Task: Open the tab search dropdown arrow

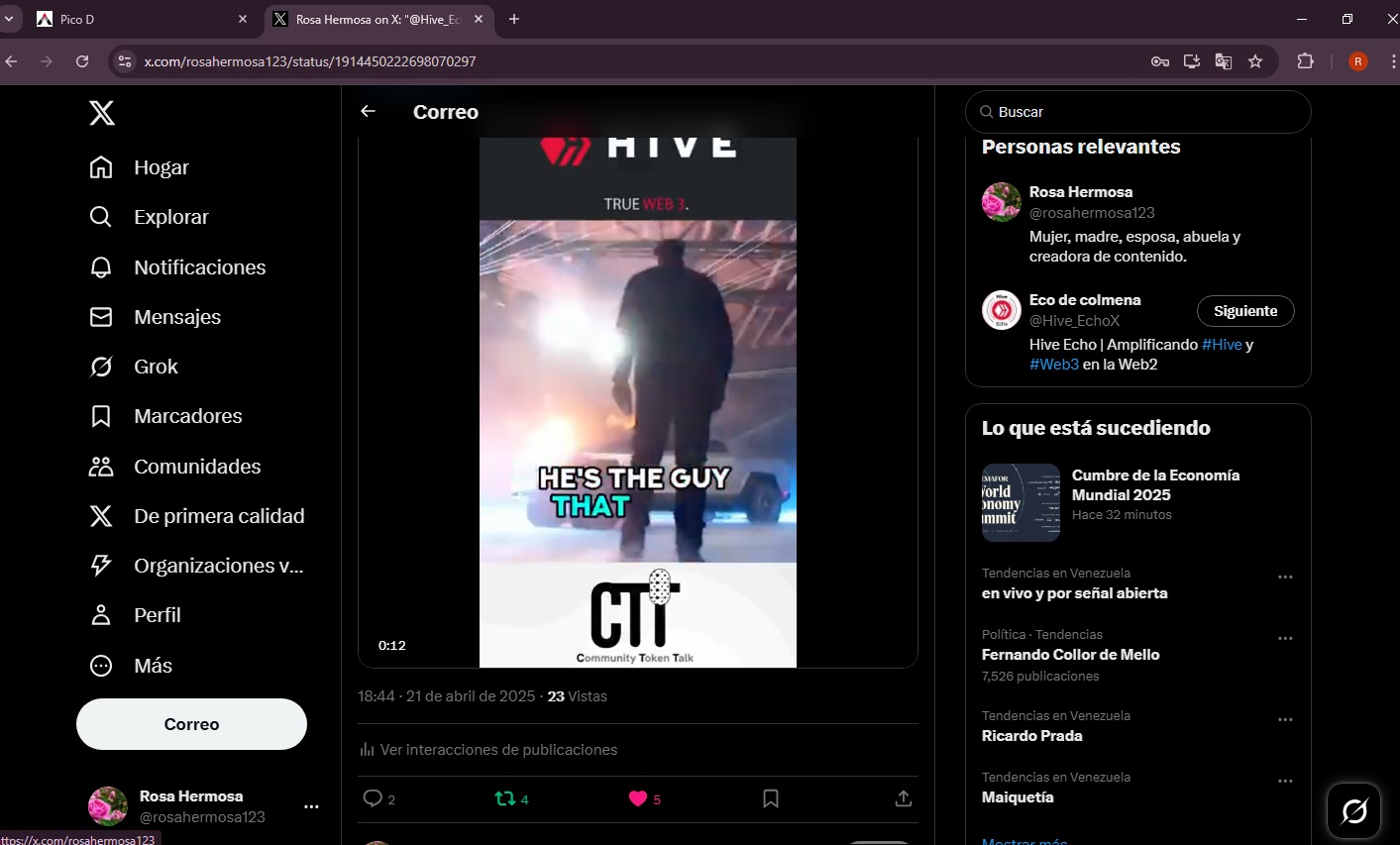Action: tap(8, 19)
